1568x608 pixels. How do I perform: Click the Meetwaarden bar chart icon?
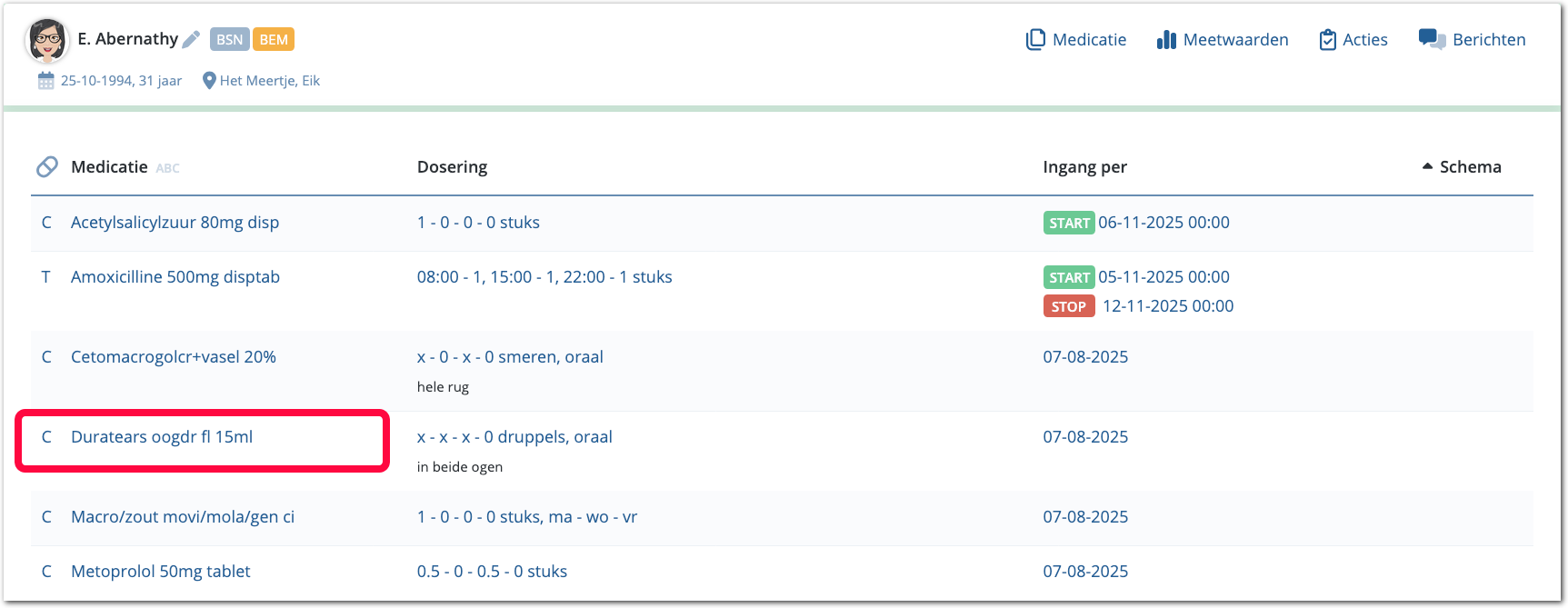pos(1166,40)
